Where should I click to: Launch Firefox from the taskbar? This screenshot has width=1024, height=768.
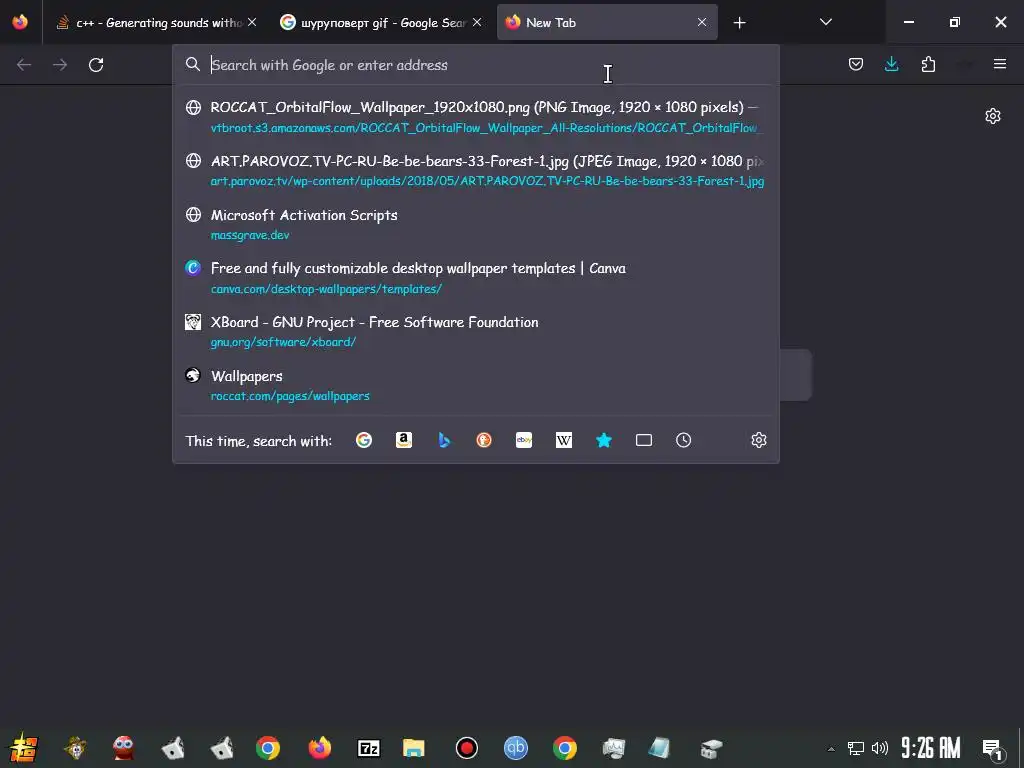pyautogui.click(x=319, y=748)
